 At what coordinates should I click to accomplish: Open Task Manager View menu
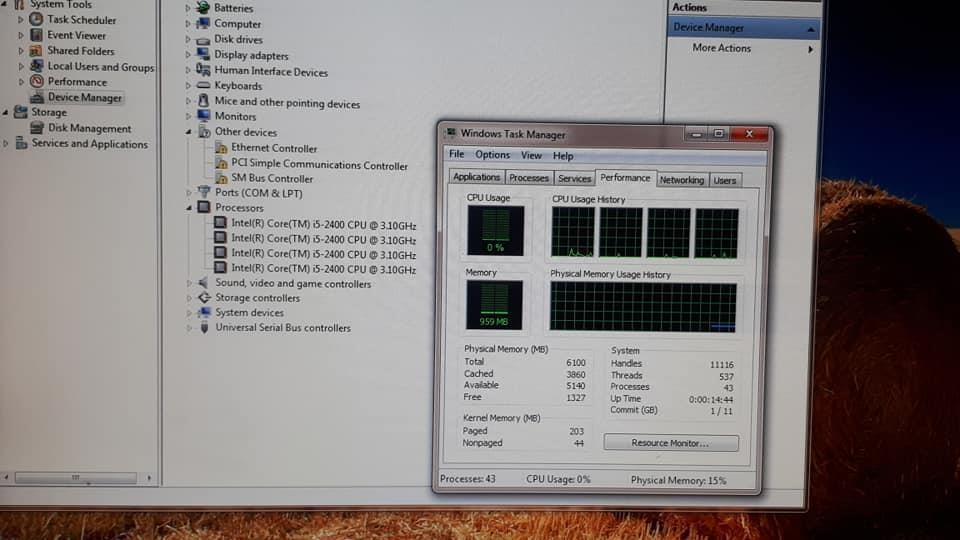pyautogui.click(x=531, y=156)
